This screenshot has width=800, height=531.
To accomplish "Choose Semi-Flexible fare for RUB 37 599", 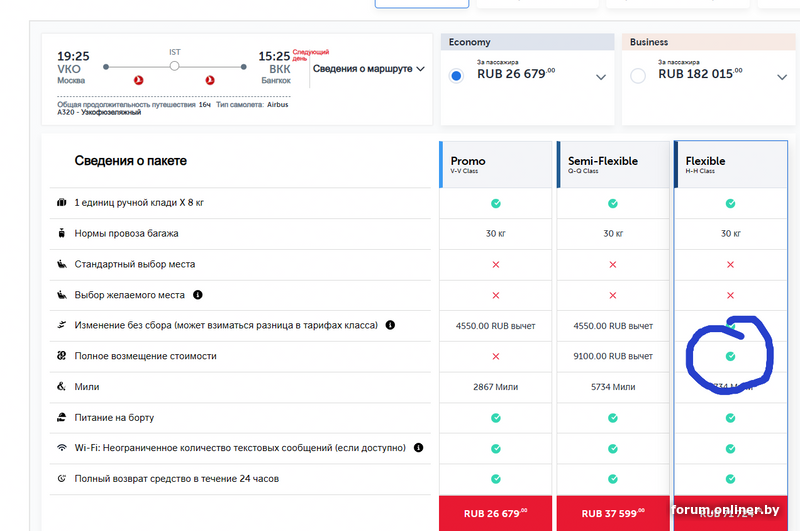I will coord(613,513).
